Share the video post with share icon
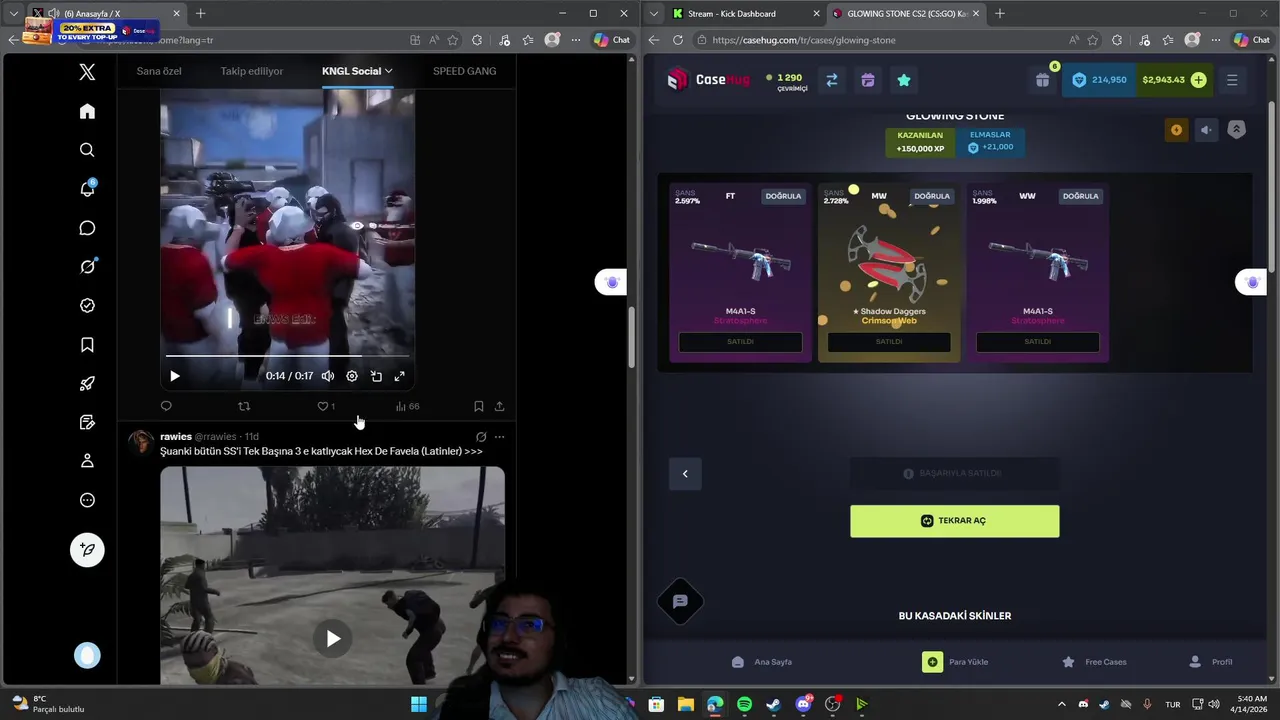 499,406
